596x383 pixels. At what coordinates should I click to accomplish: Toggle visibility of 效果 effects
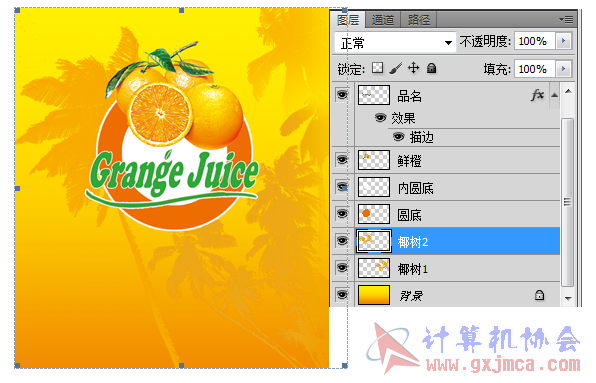click(380, 117)
